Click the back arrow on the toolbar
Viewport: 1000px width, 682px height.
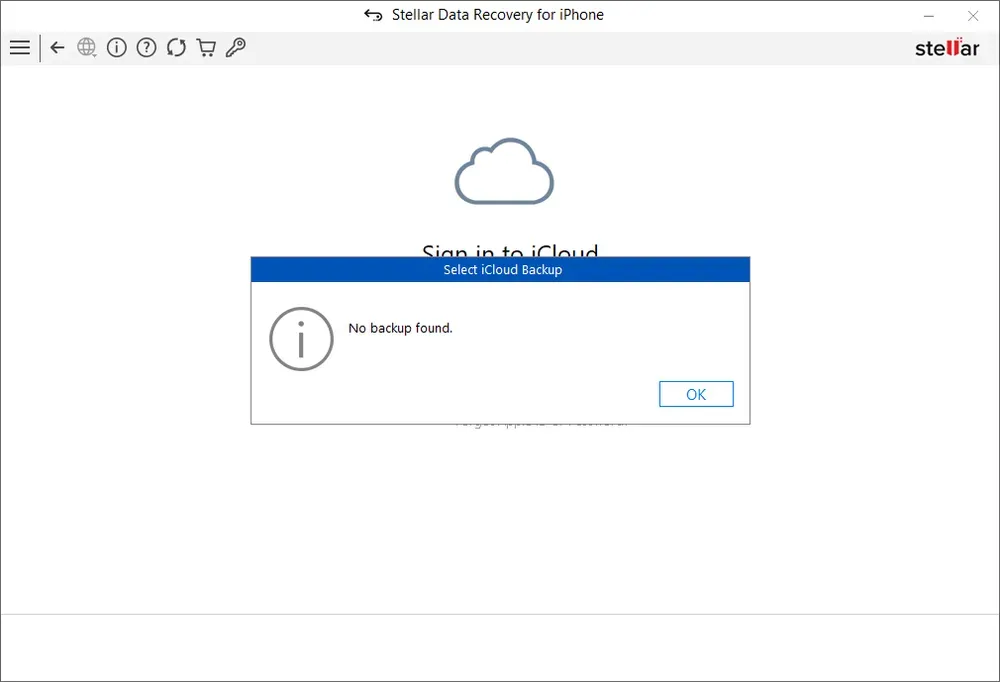point(57,47)
